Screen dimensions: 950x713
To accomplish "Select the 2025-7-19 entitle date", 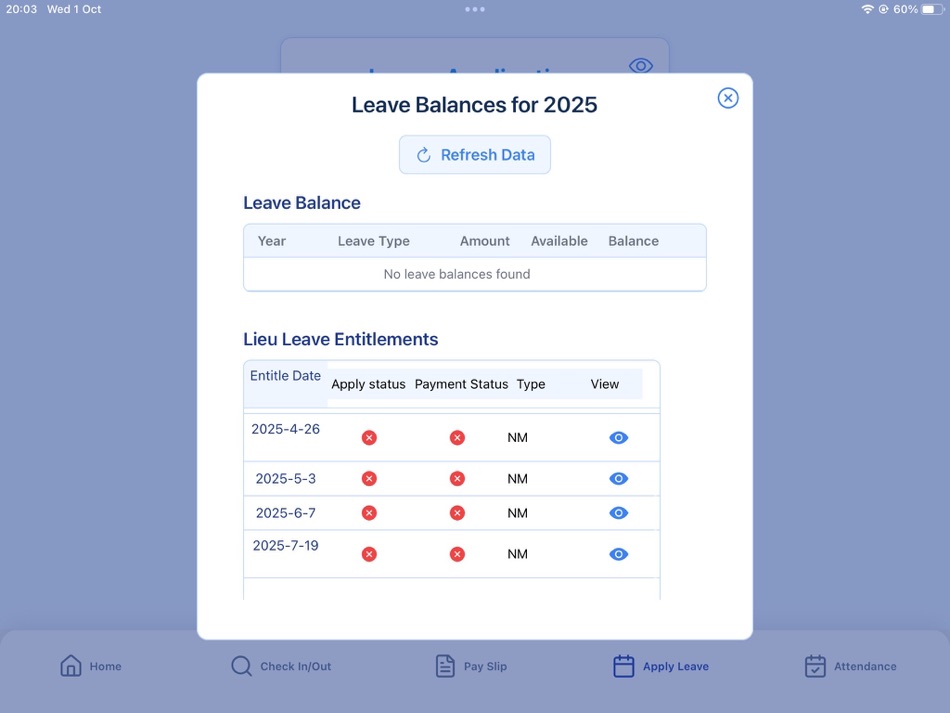I will point(285,545).
